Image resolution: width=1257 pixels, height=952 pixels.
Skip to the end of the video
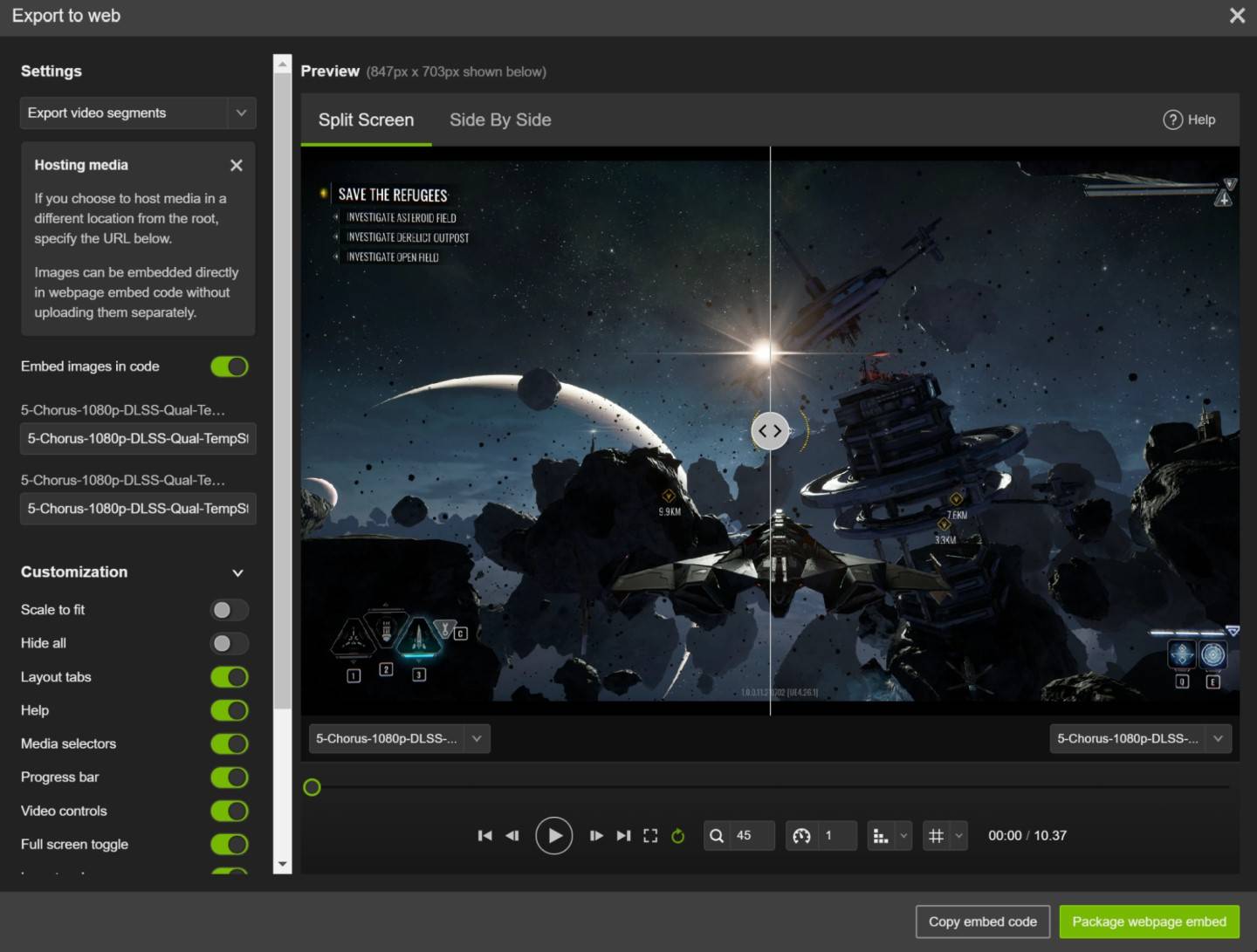coord(623,836)
